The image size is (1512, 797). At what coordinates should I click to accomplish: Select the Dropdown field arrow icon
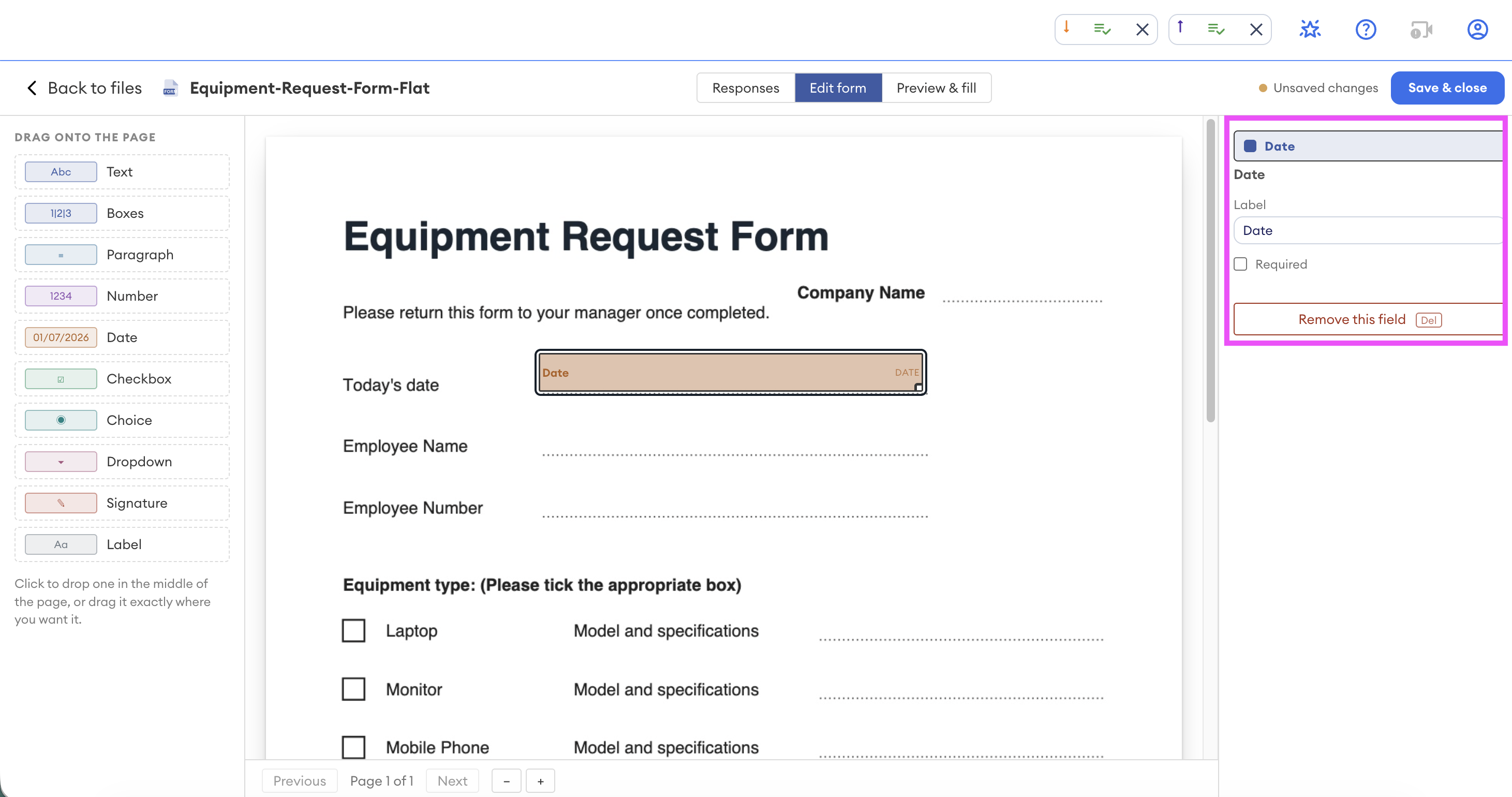point(61,462)
